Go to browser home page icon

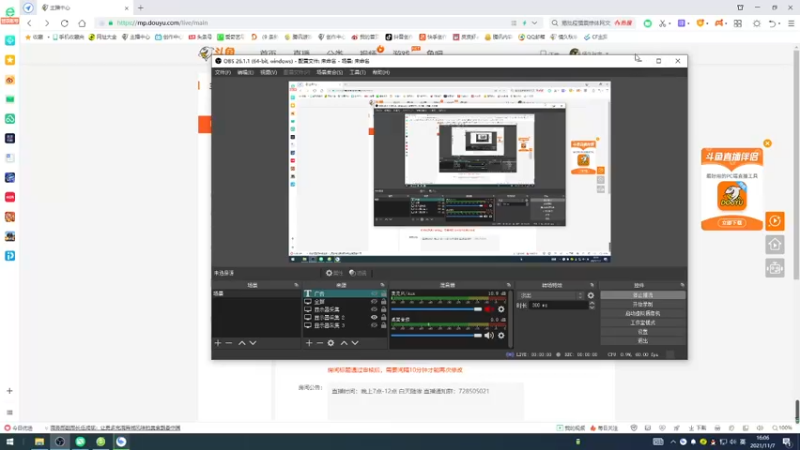[x=82, y=23]
